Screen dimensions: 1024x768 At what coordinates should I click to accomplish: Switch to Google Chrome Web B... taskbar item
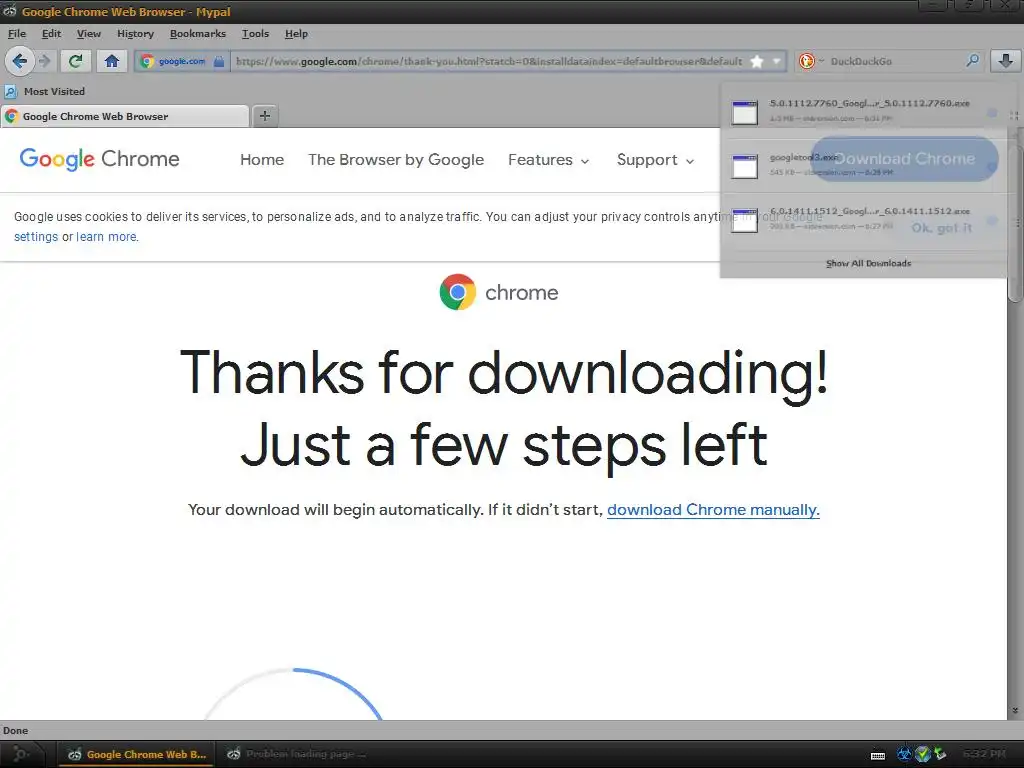tap(136, 754)
